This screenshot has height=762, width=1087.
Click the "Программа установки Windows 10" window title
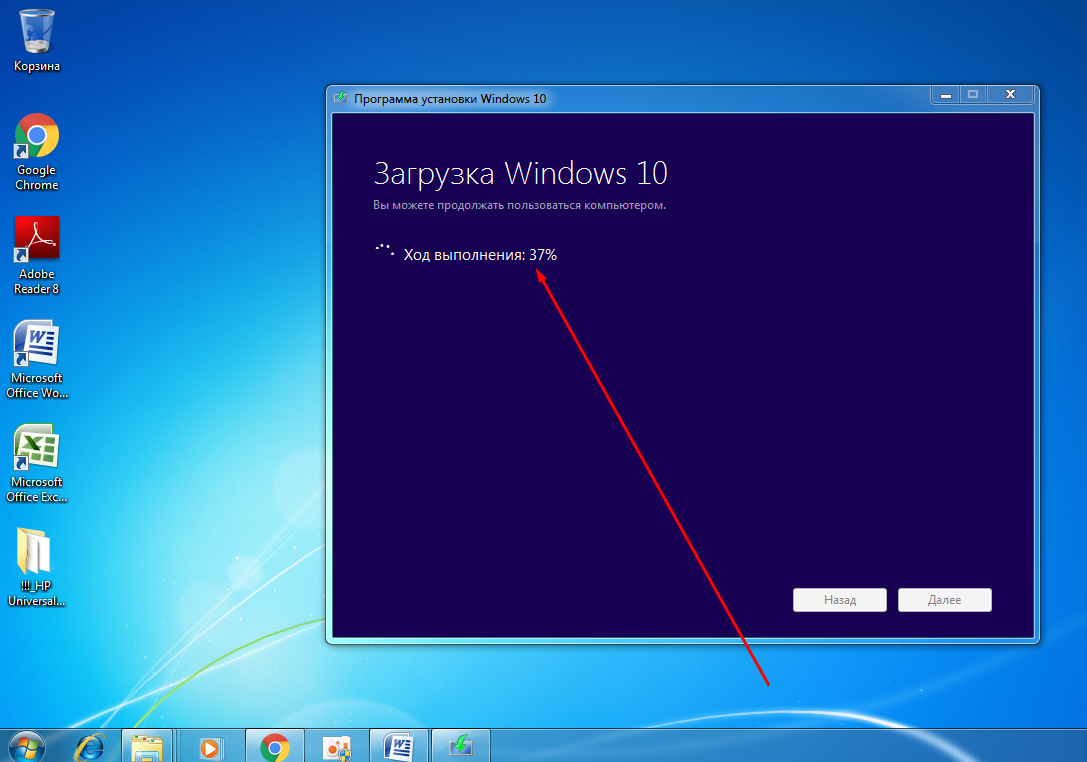coord(450,98)
